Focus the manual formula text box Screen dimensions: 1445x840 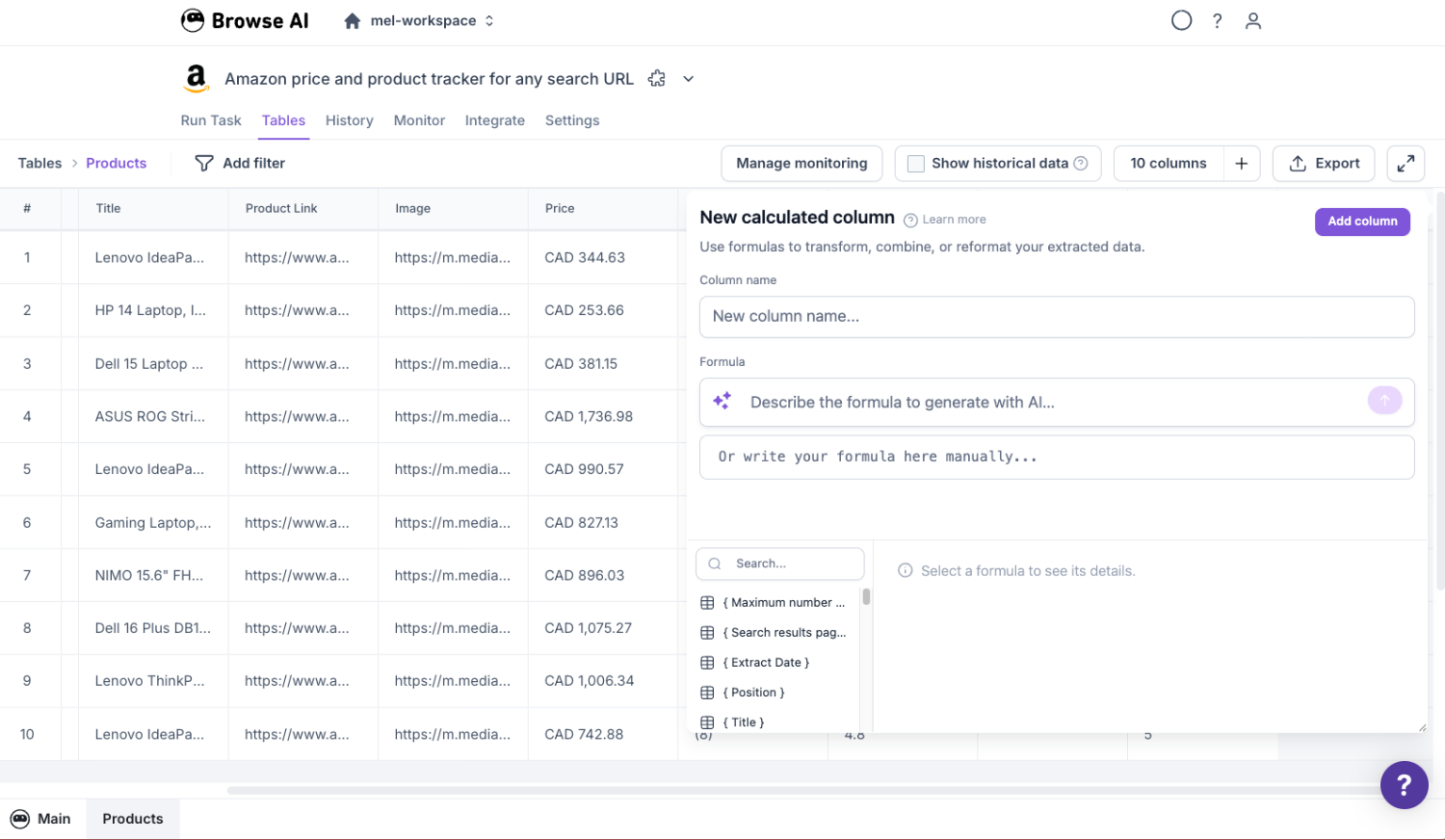1057,458
